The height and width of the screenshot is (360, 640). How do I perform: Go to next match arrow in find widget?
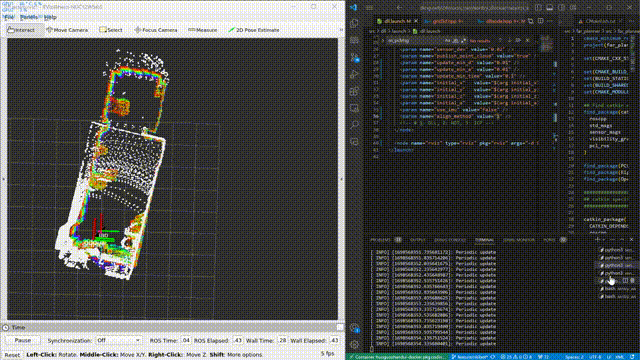point(509,40)
